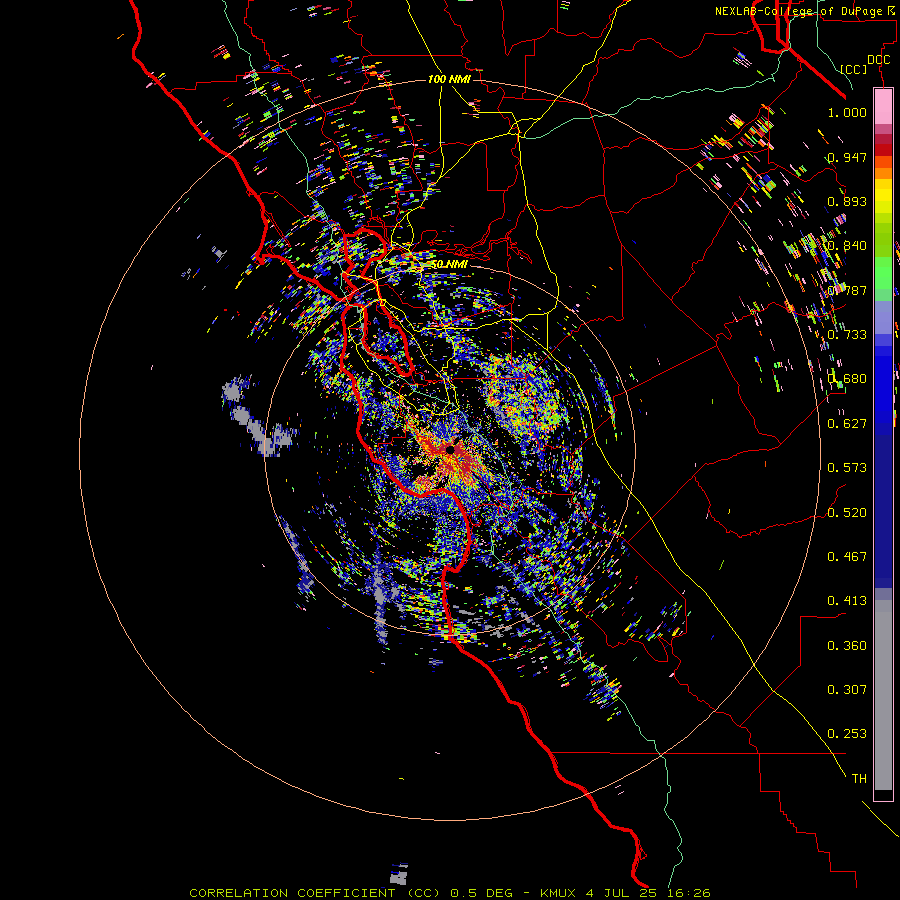Click the TH threshold label
Image resolution: width=900 pixels, height=900 pixels.
coord(859,779)
